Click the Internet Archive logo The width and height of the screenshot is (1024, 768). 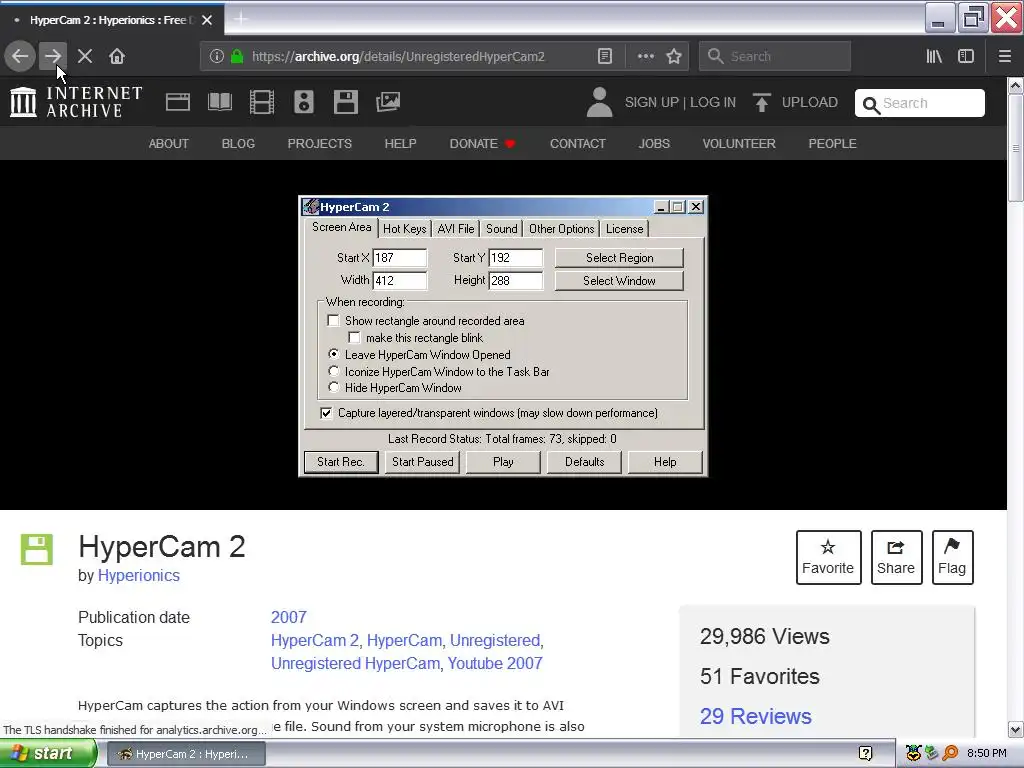click(x=76, y=103)
